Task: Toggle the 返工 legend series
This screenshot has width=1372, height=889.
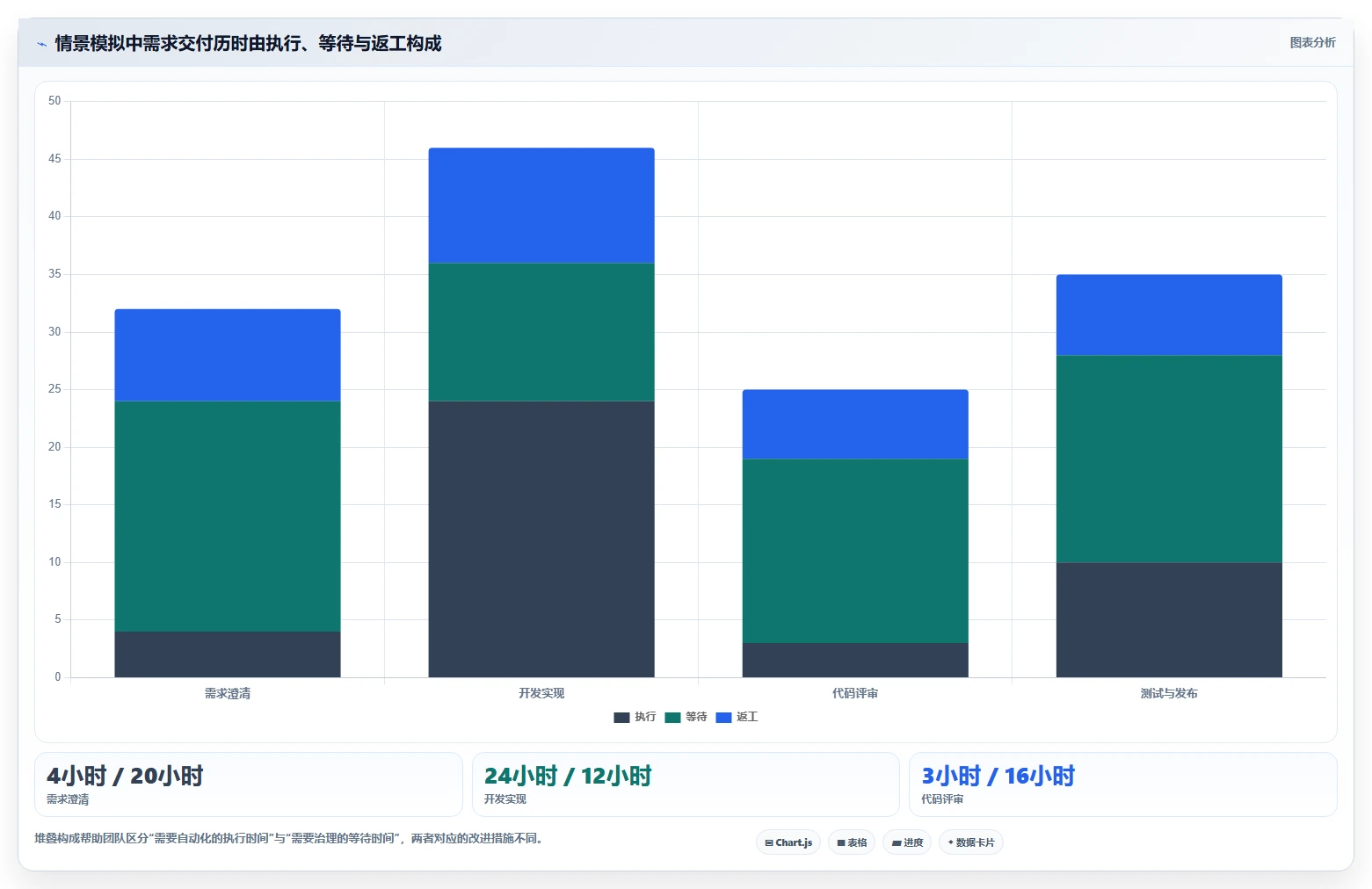Action: click(x=737, y=717)
